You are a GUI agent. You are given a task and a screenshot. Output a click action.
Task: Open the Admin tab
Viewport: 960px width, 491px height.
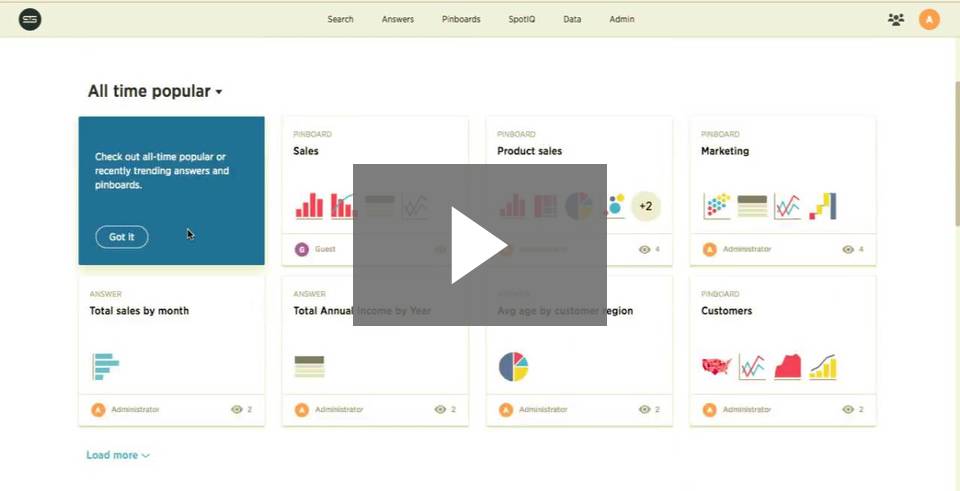click(x=621, y=19)
